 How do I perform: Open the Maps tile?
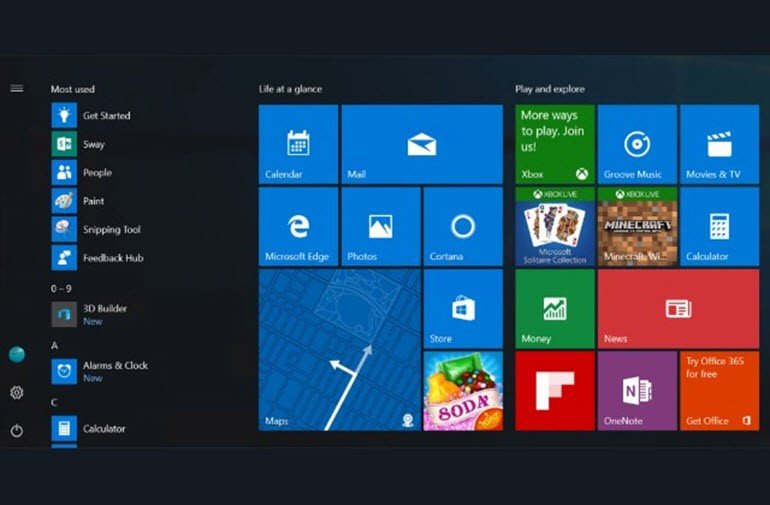coord(339,350)
